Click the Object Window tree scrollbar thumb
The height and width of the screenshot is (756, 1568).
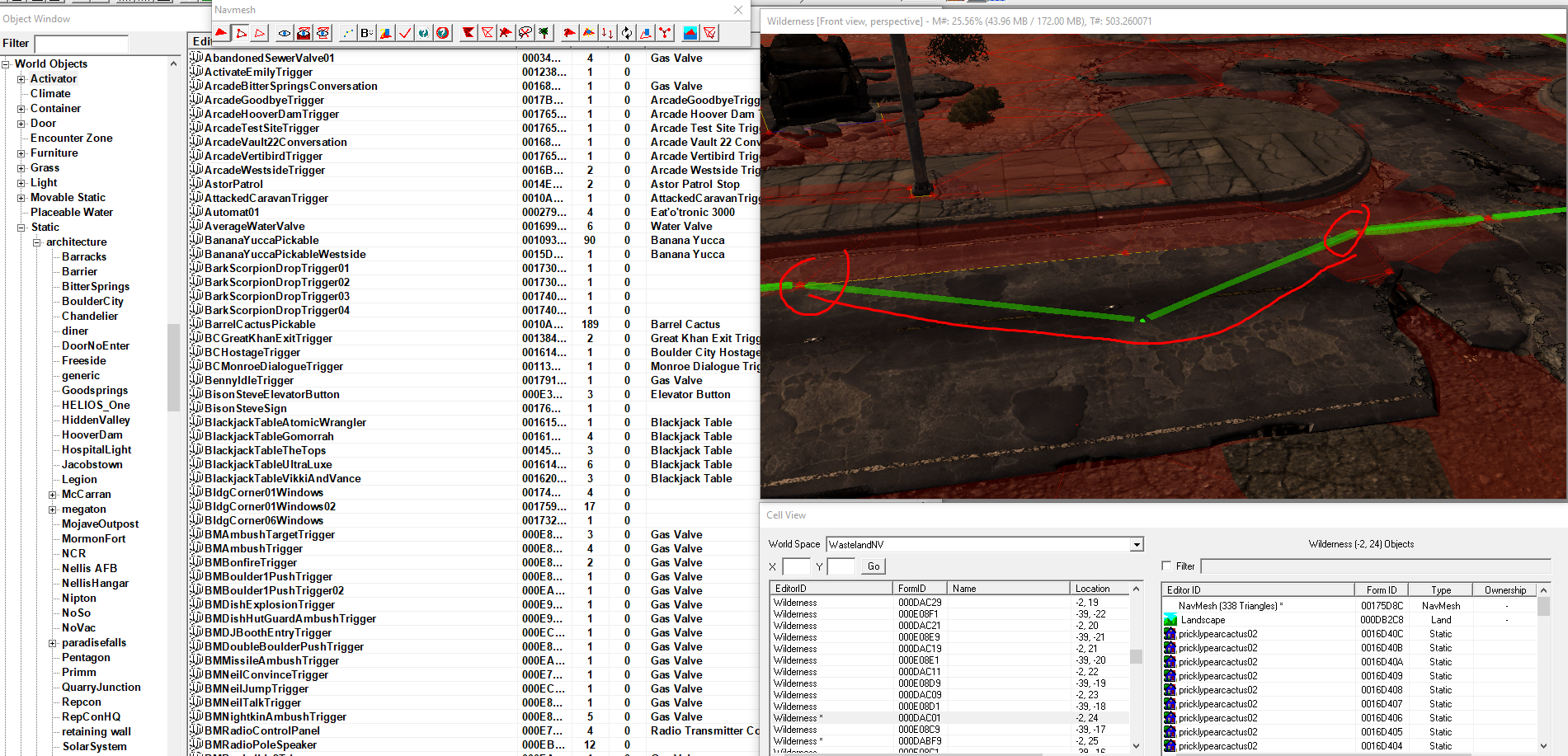point(173,367)
